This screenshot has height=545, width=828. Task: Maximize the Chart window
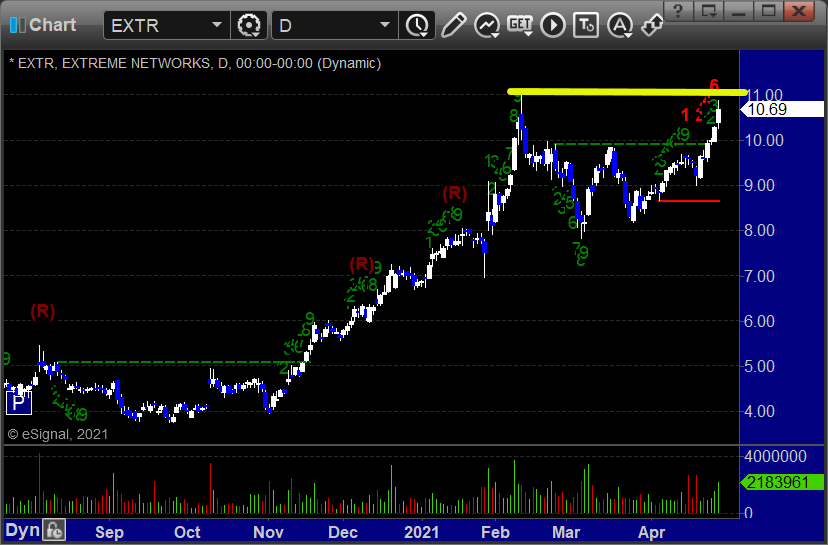(768, 11)
